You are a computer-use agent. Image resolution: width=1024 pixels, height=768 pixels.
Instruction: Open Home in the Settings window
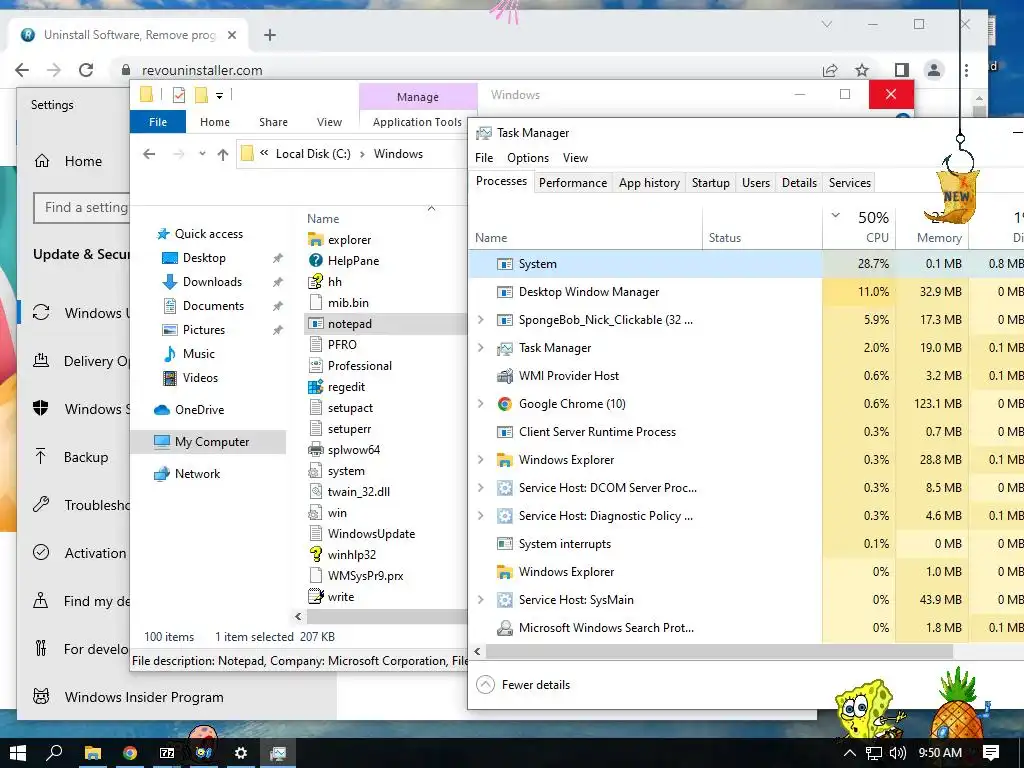pos(69,161)
